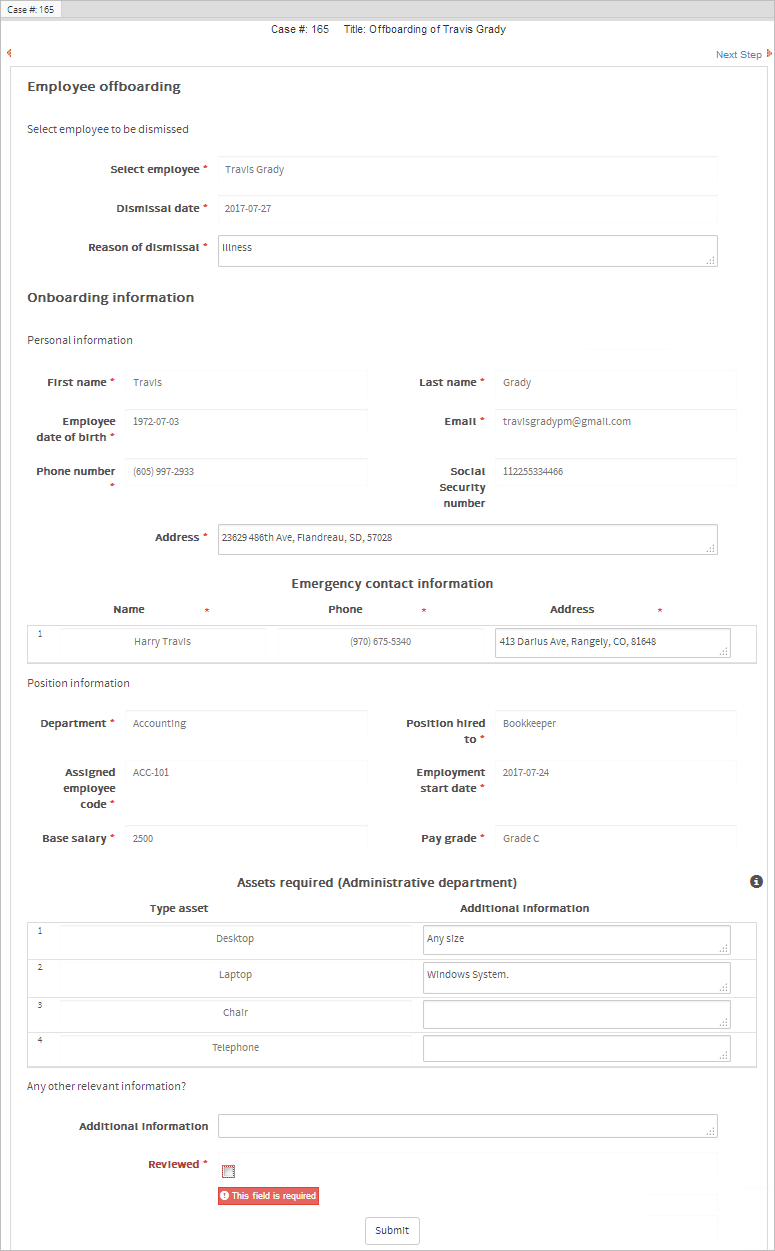The image size is (775, 1251).
Task: Click the Reason of dismissal text area
Action: click(x=467, y=251)
